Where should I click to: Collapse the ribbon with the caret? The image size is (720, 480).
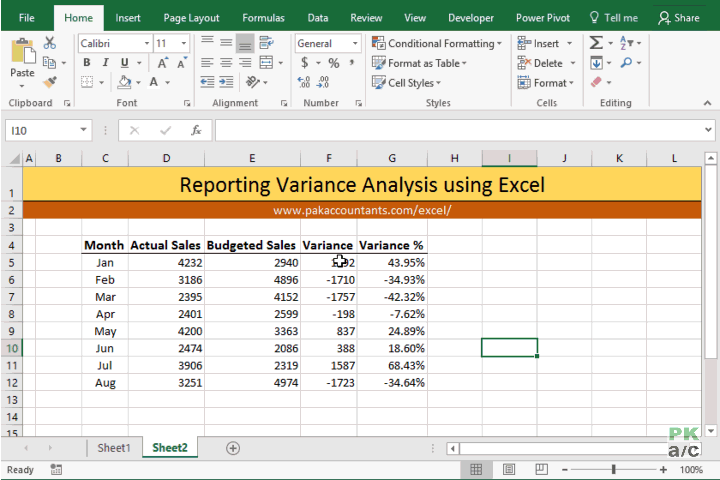[707, 103]
